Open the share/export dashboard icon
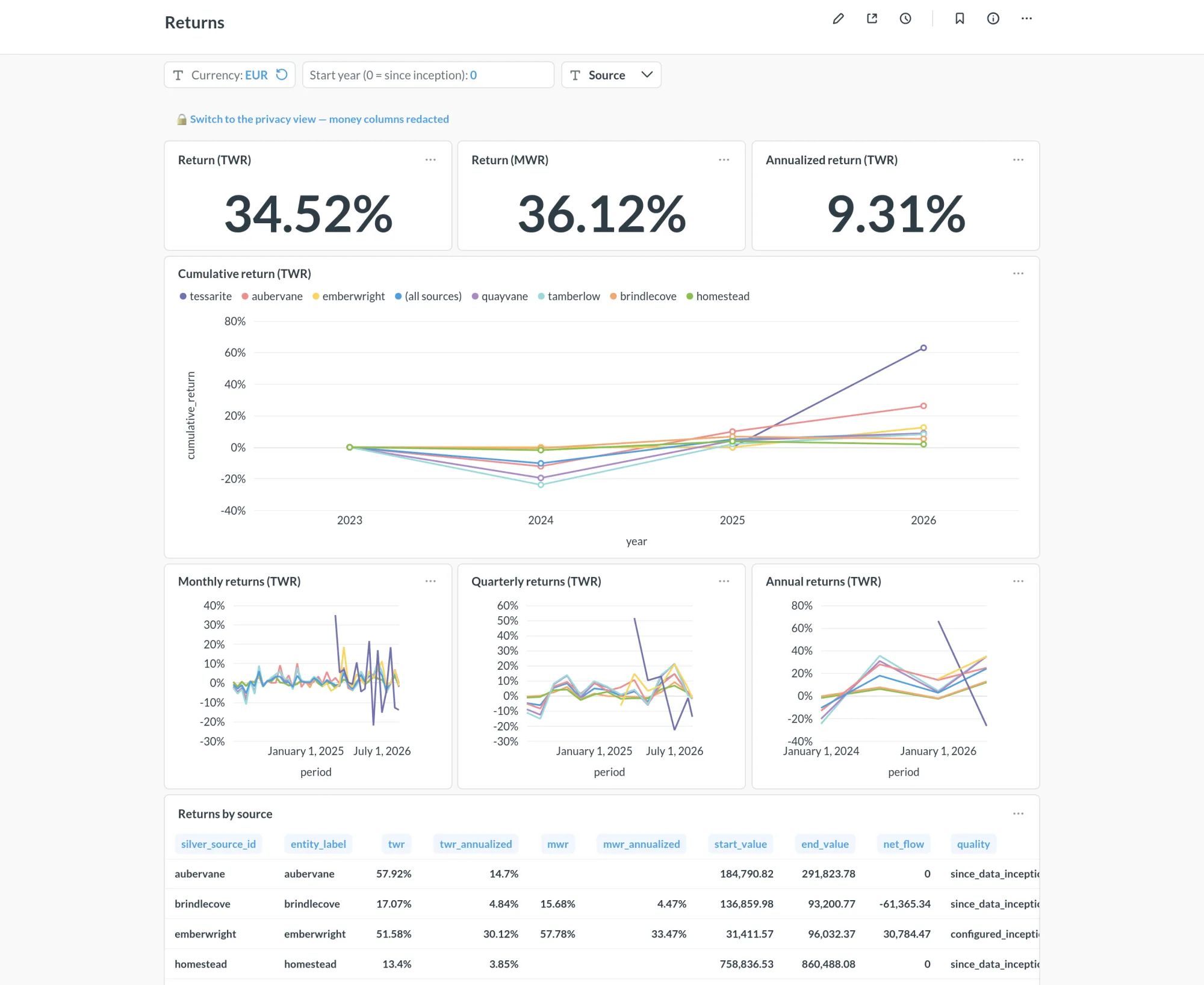 pos(872,19)
